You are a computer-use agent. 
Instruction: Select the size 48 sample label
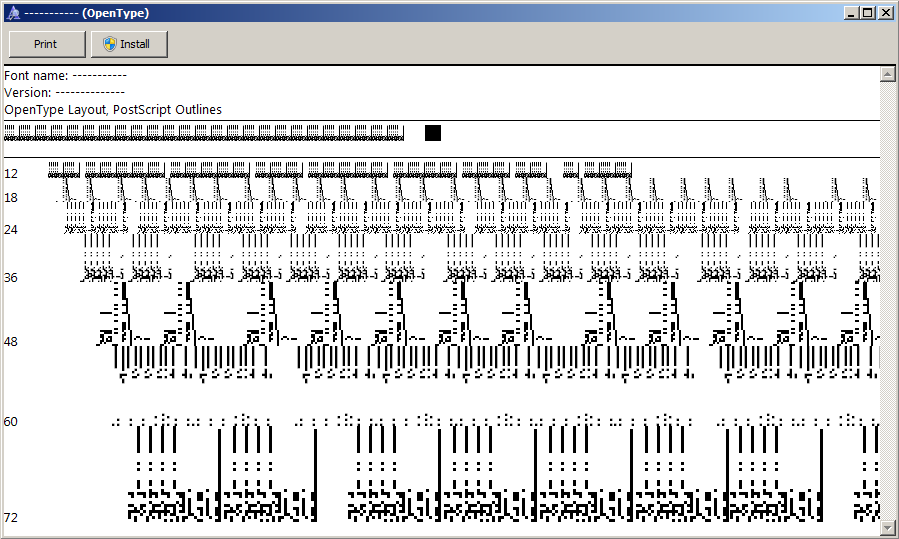tap(11, 341)
